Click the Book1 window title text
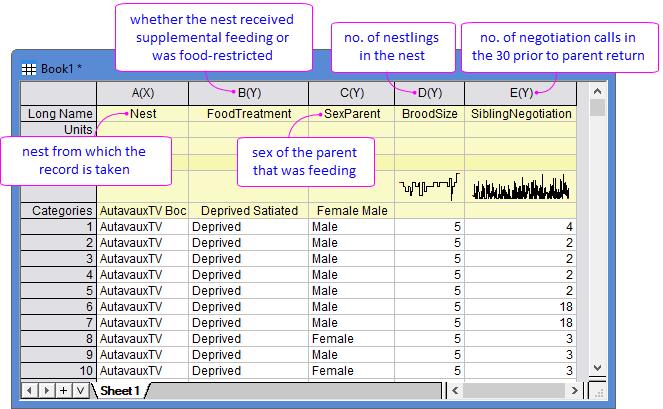 click(x=61, y=69)
